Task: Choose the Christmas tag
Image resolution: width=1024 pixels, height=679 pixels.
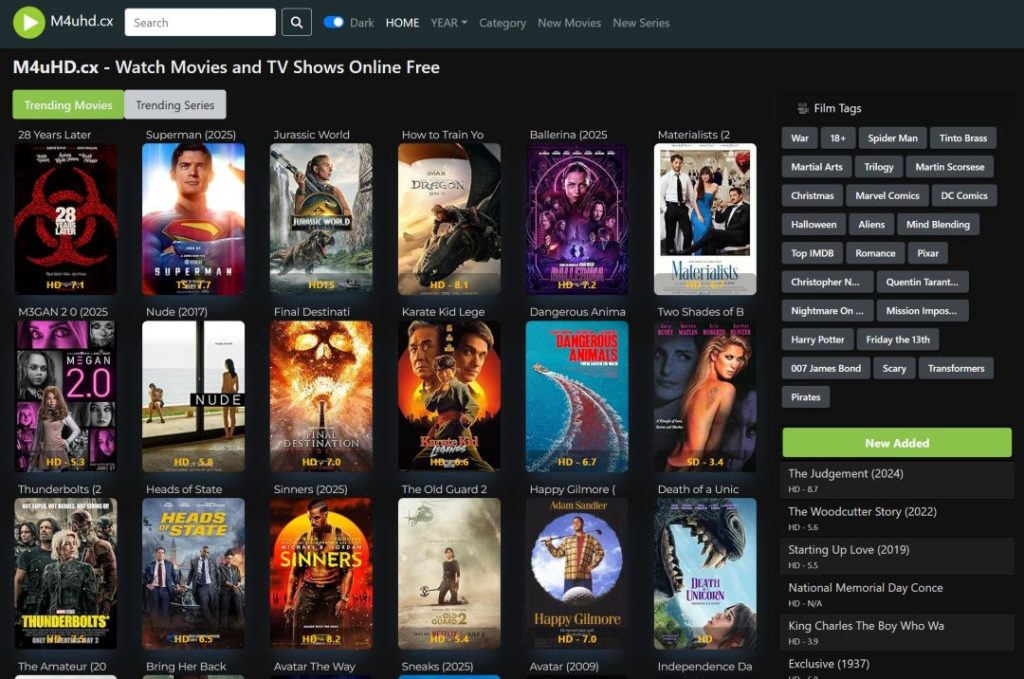Action: (x=812, y=195)
